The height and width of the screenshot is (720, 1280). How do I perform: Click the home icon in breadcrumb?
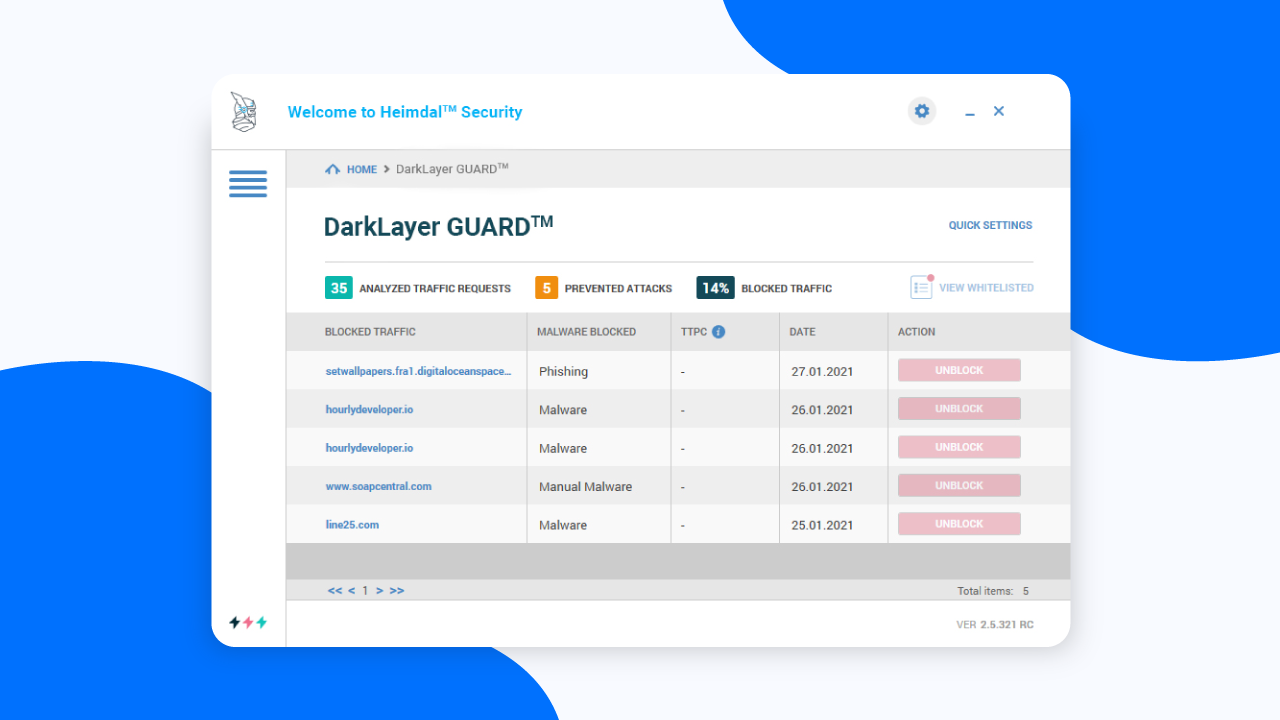333,170
